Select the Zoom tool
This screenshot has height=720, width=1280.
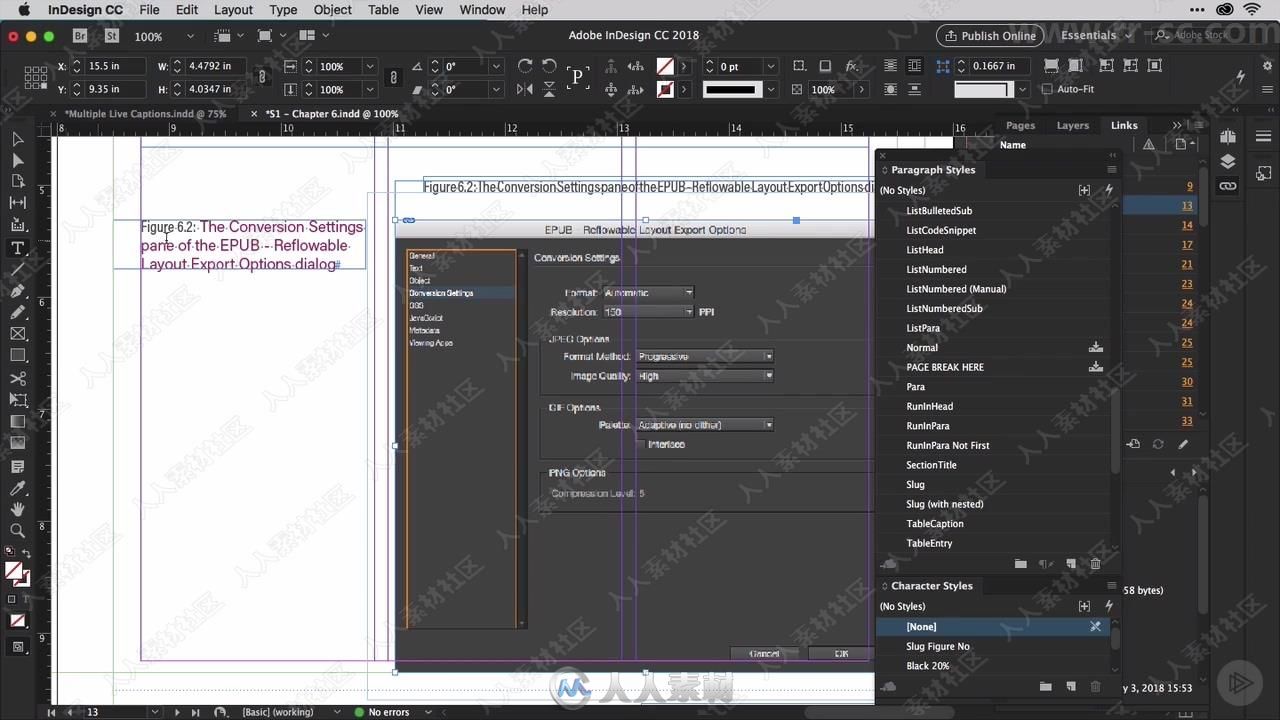[17, 530]
